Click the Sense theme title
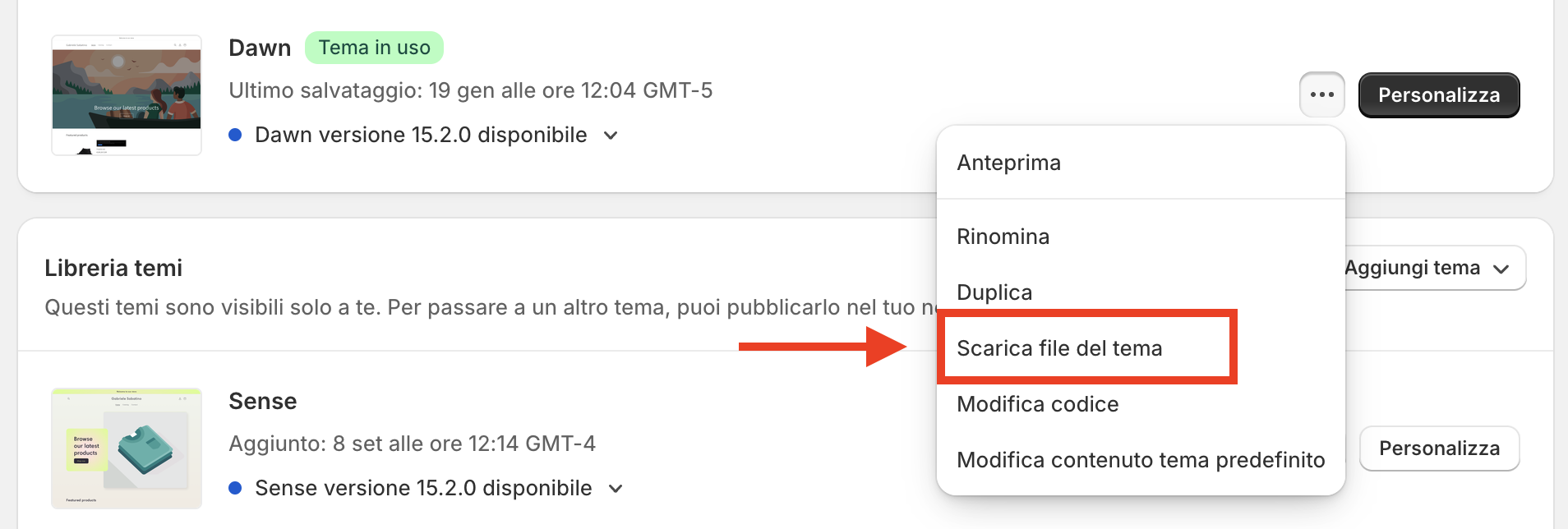Viewport: 1568px width, 529px height. tap(262, 401)
